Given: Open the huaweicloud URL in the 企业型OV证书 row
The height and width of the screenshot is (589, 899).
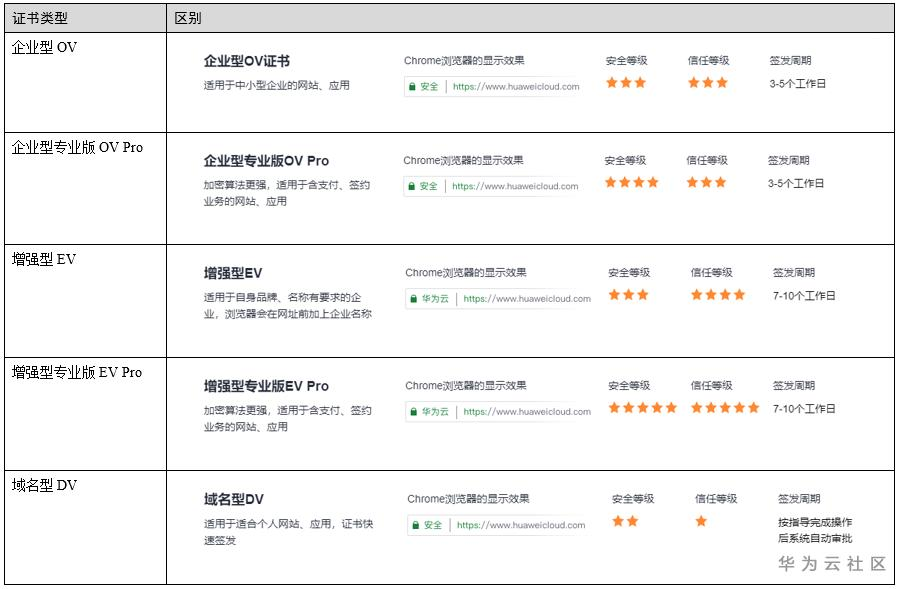Looking at the screenshot, I should [x=516, y=87].
